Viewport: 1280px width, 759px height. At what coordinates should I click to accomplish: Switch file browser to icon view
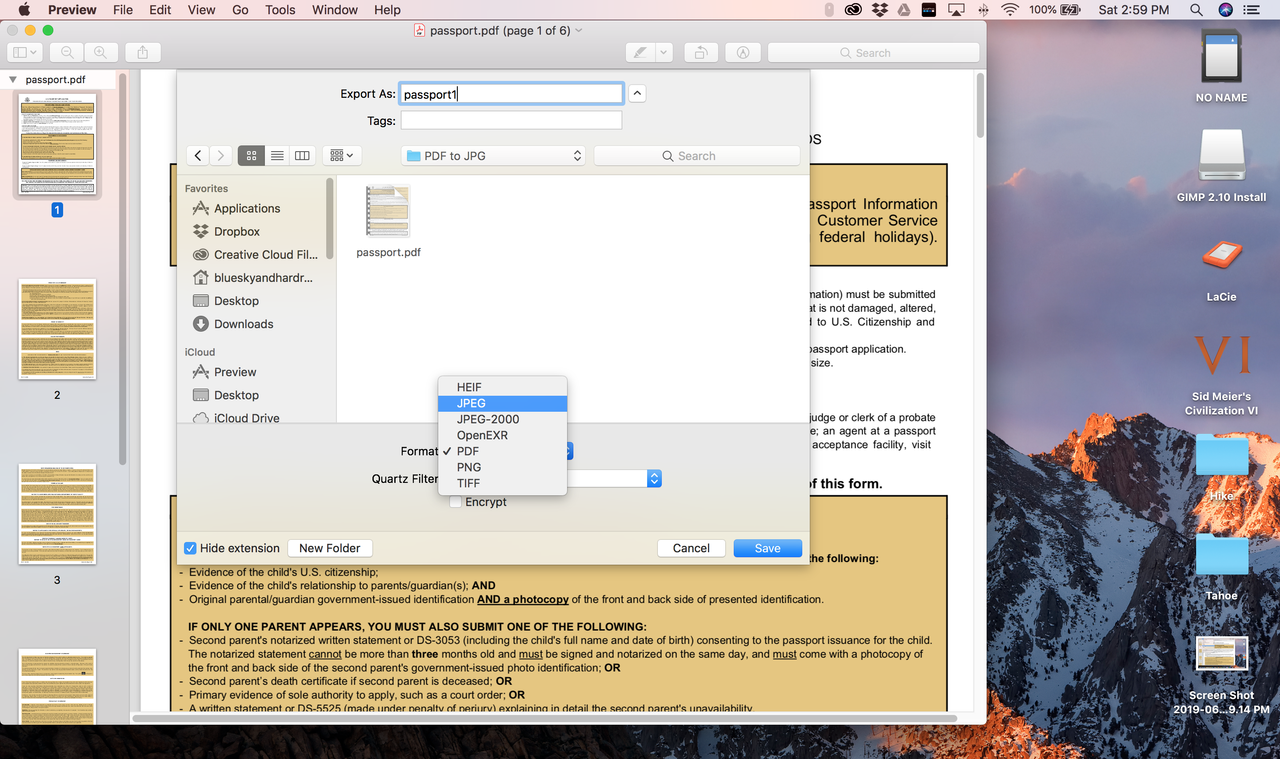251,156
